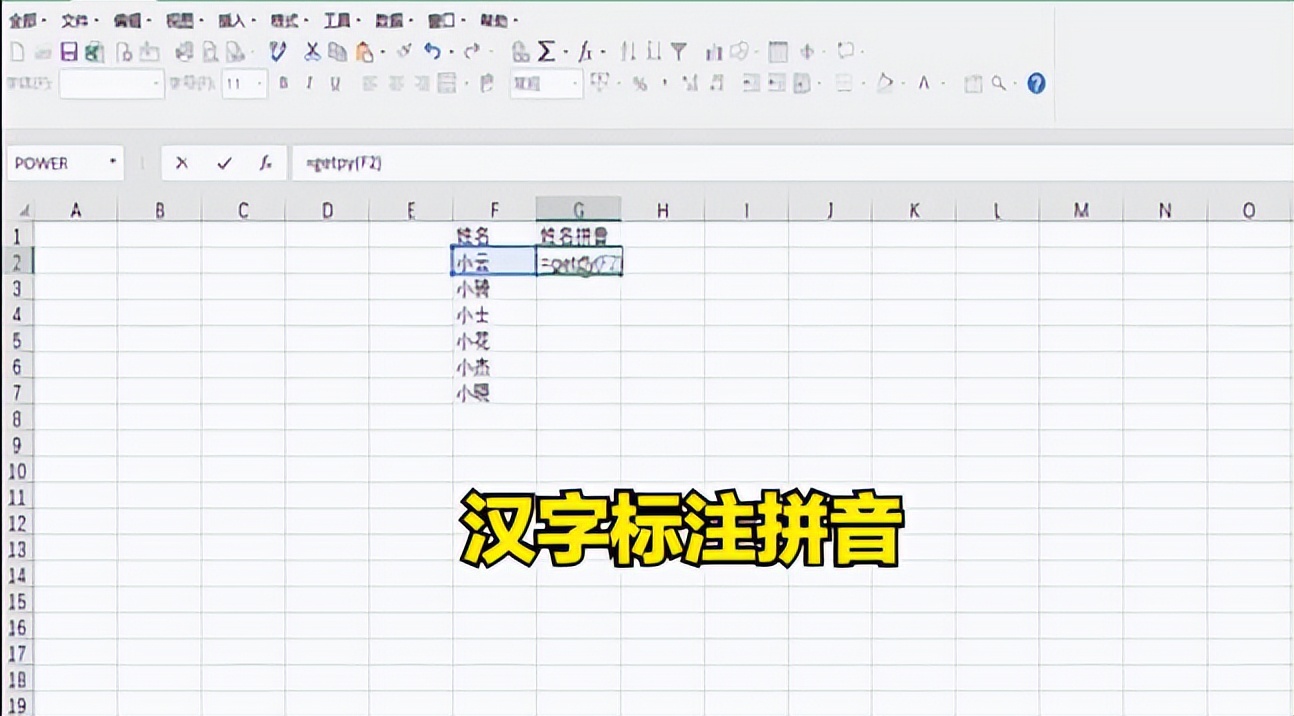Cut the selection with the scissors icon
Screen dimensions: 1294x716
tap(312, 52)
